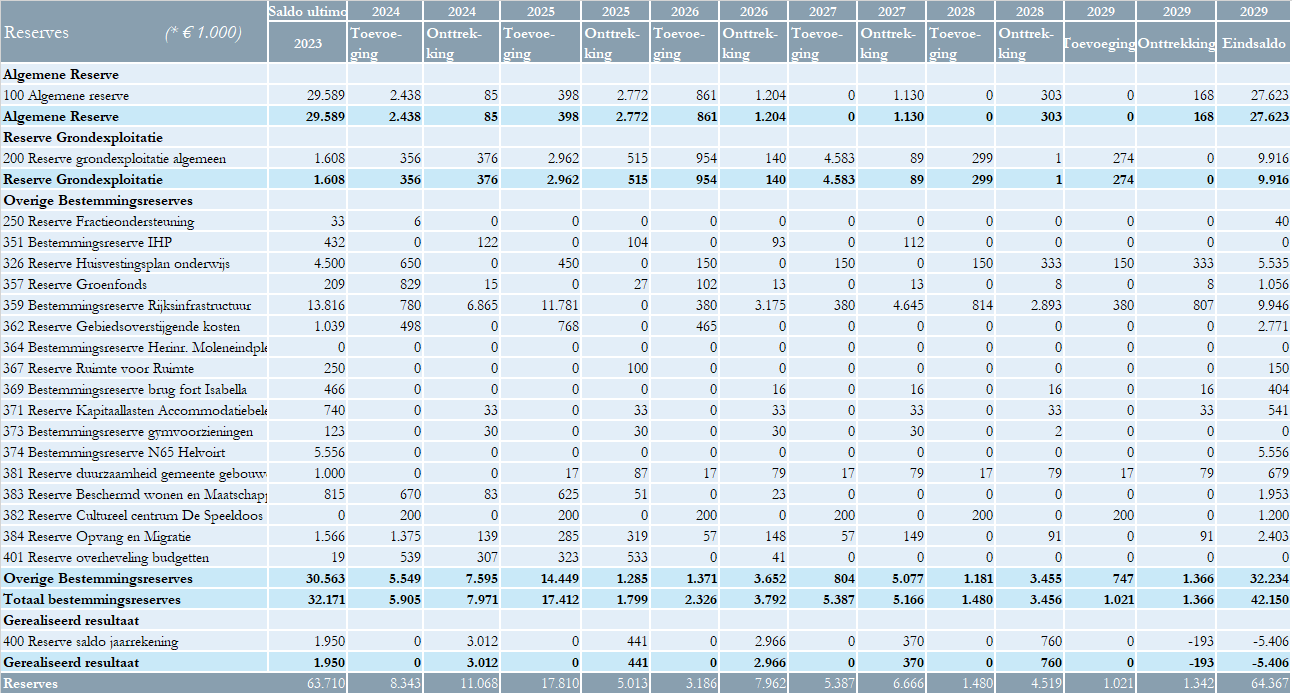Image resolution: width=1292 pixels, height=693 pixels.
Task: Click the '359 Bestemmingsreserve Rijksinfrastructuur' row label
Action: tap(127, 306)
